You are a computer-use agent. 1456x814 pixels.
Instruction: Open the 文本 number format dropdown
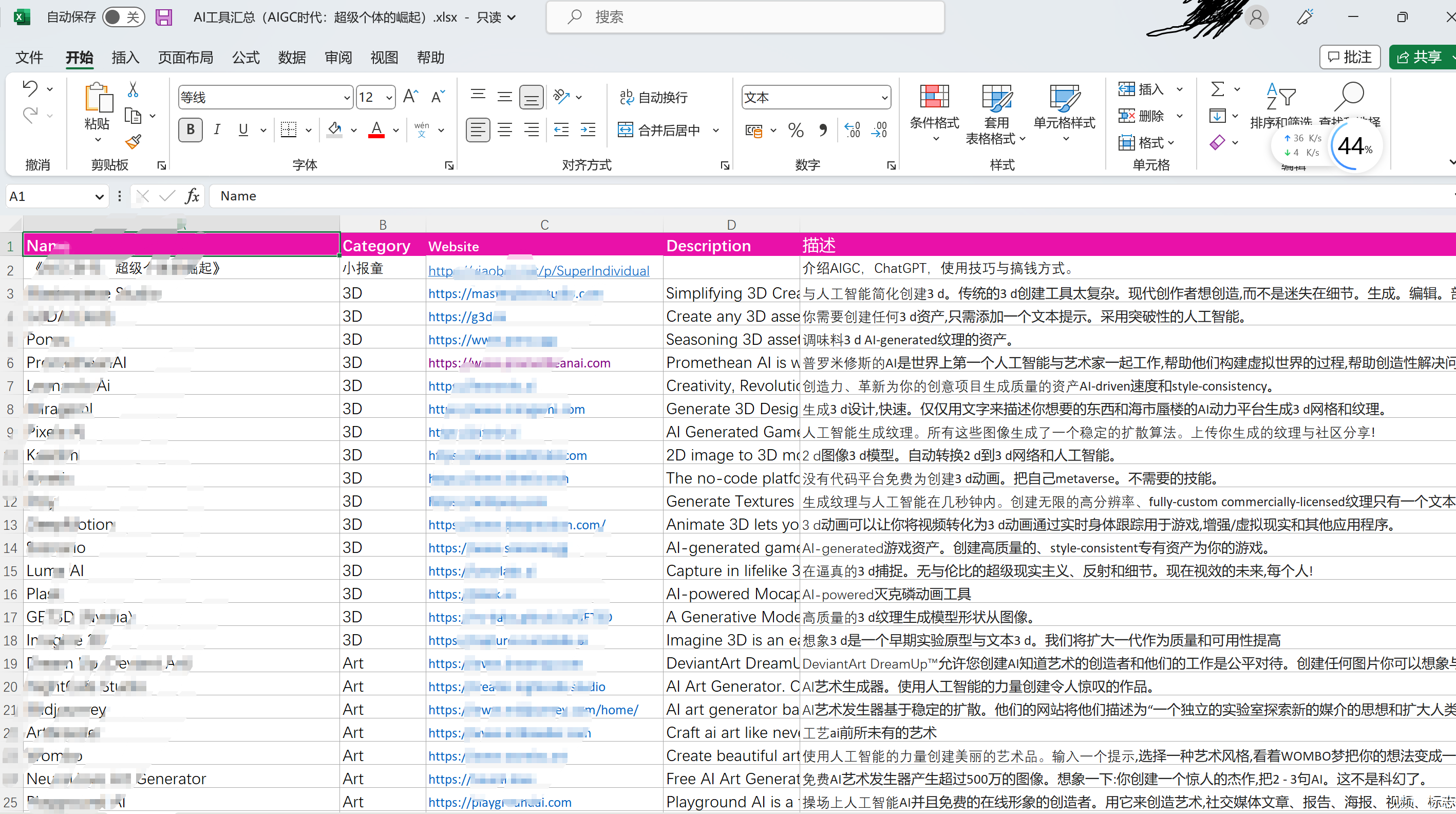(x=884, y=97)
